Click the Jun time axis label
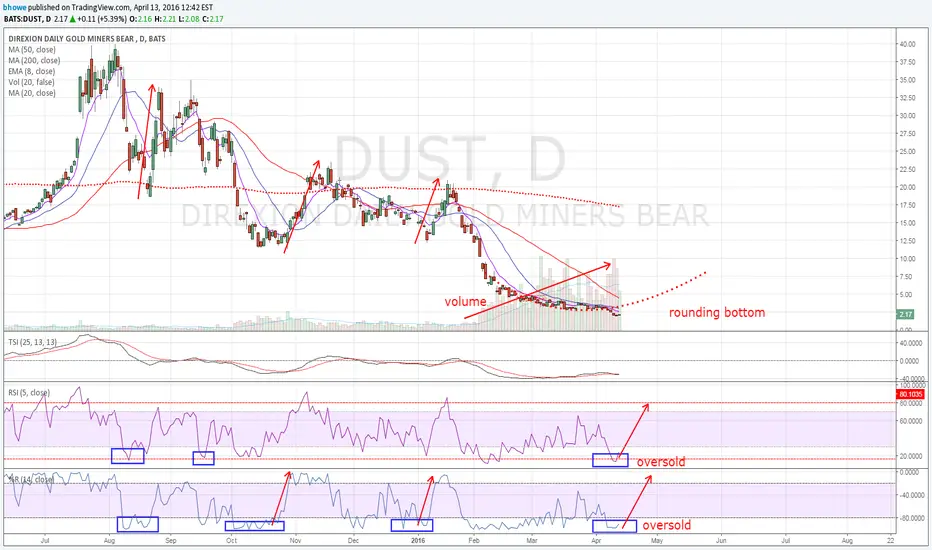932x550 pixels. [721, 540]
